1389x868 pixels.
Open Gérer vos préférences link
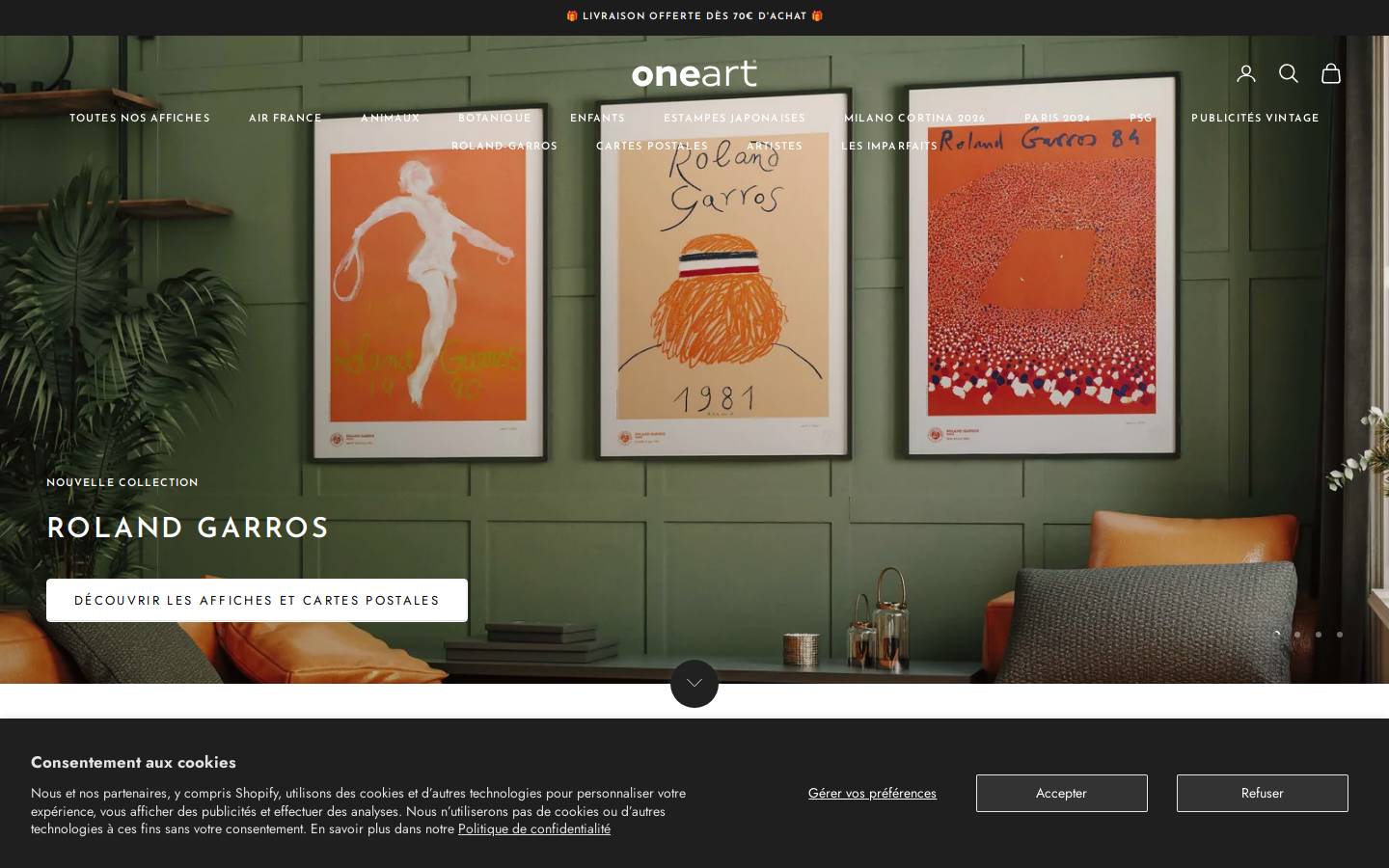872,793
